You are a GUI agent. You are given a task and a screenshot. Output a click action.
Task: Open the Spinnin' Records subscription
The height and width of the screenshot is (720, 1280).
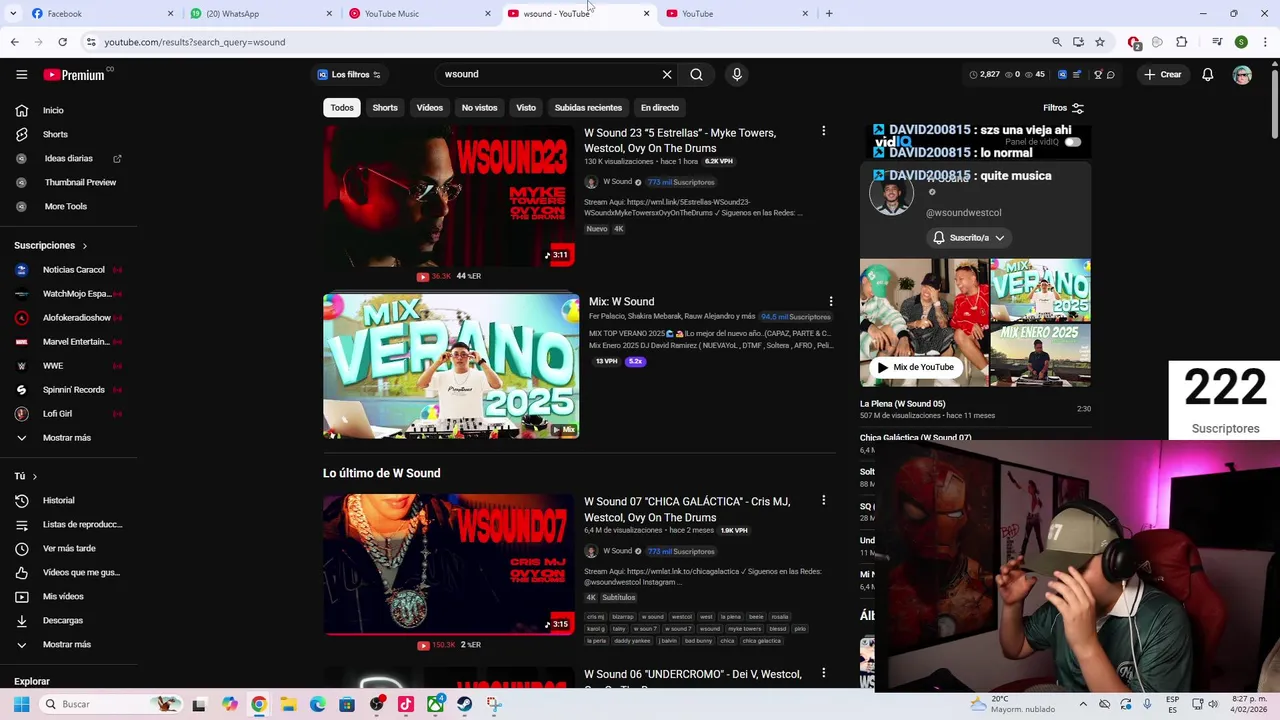68,390
